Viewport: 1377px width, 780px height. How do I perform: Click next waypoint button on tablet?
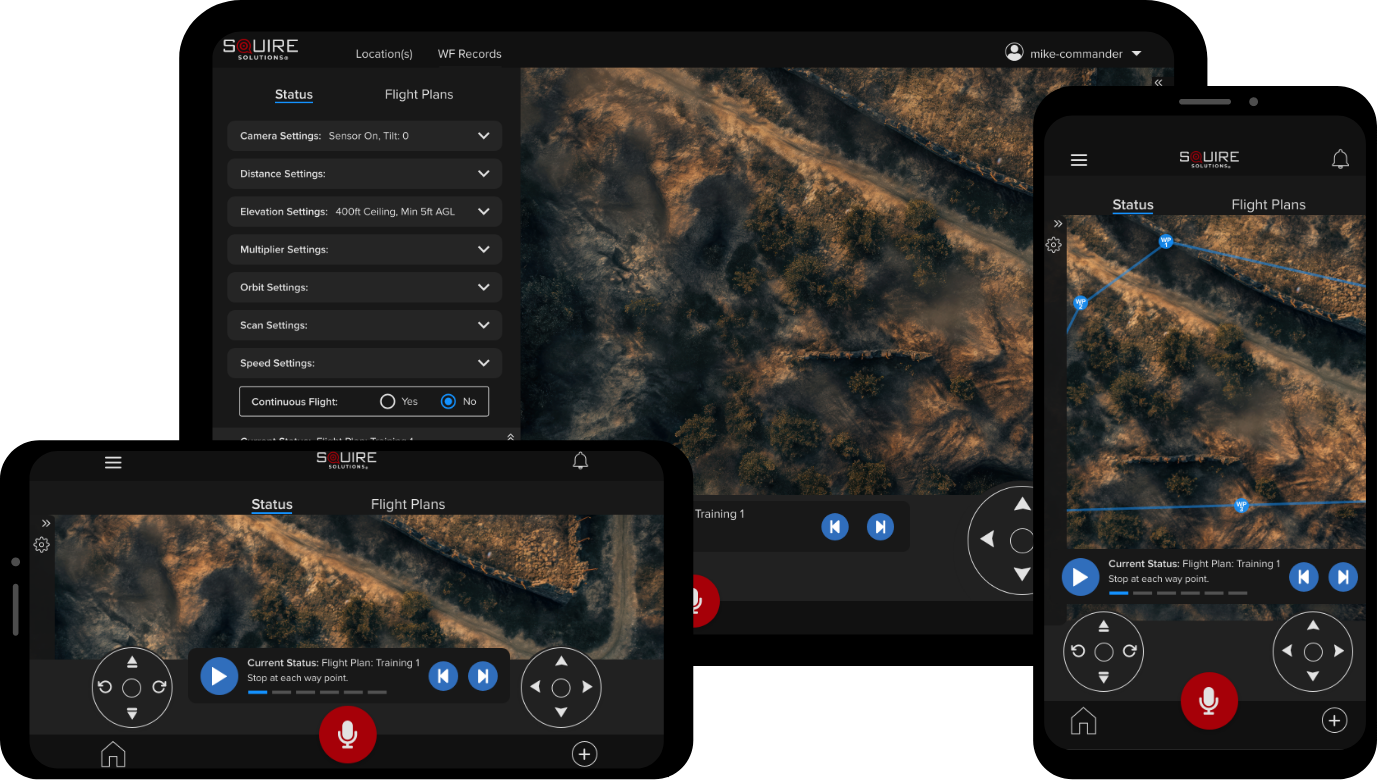[x=880, y=526]
